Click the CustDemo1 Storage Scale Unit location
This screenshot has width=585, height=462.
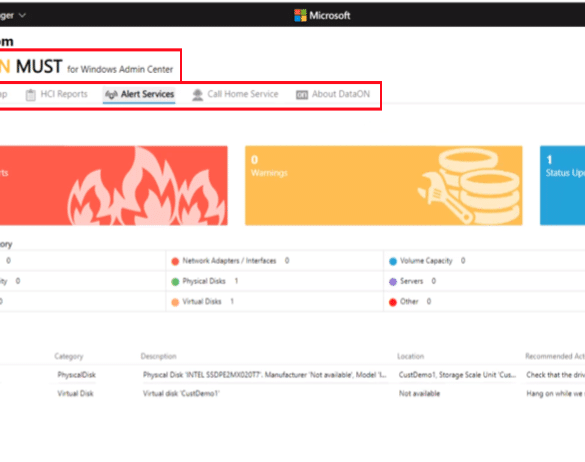(457, 375)
